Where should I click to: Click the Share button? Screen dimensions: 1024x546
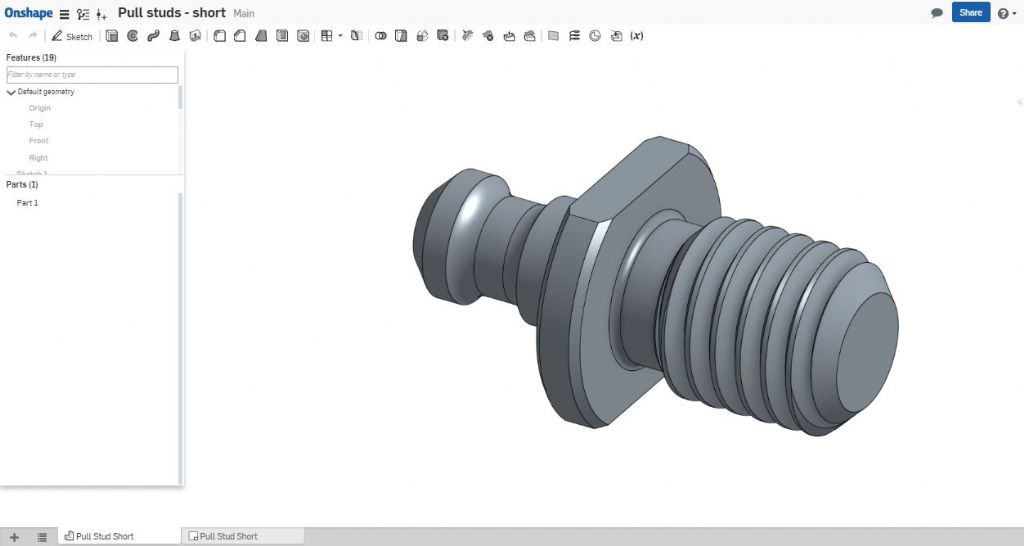pyautogui.click(x=970, y=12)
